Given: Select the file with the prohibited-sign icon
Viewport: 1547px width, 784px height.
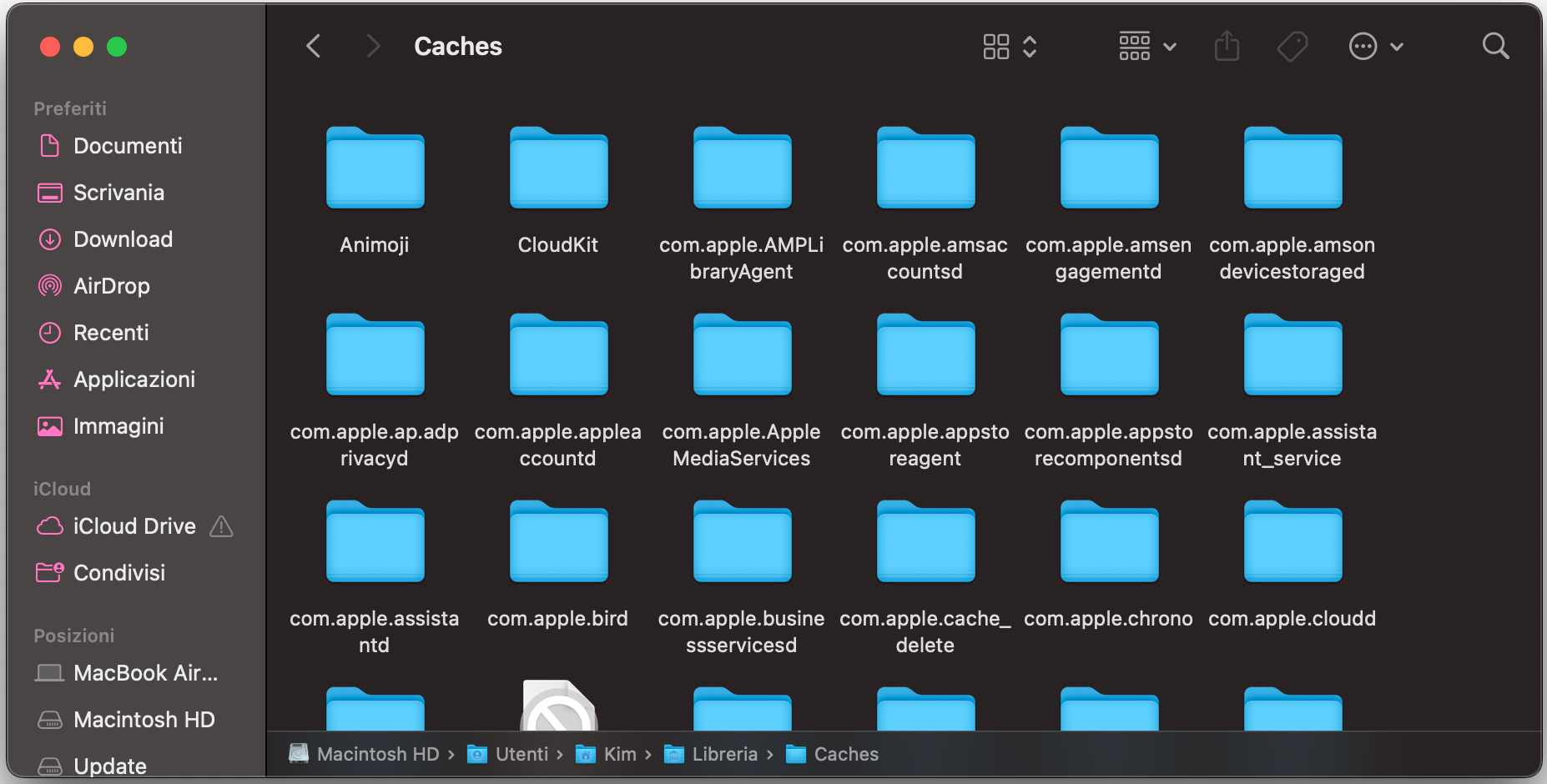Looking at the screenshot, I should pos(558,706).
